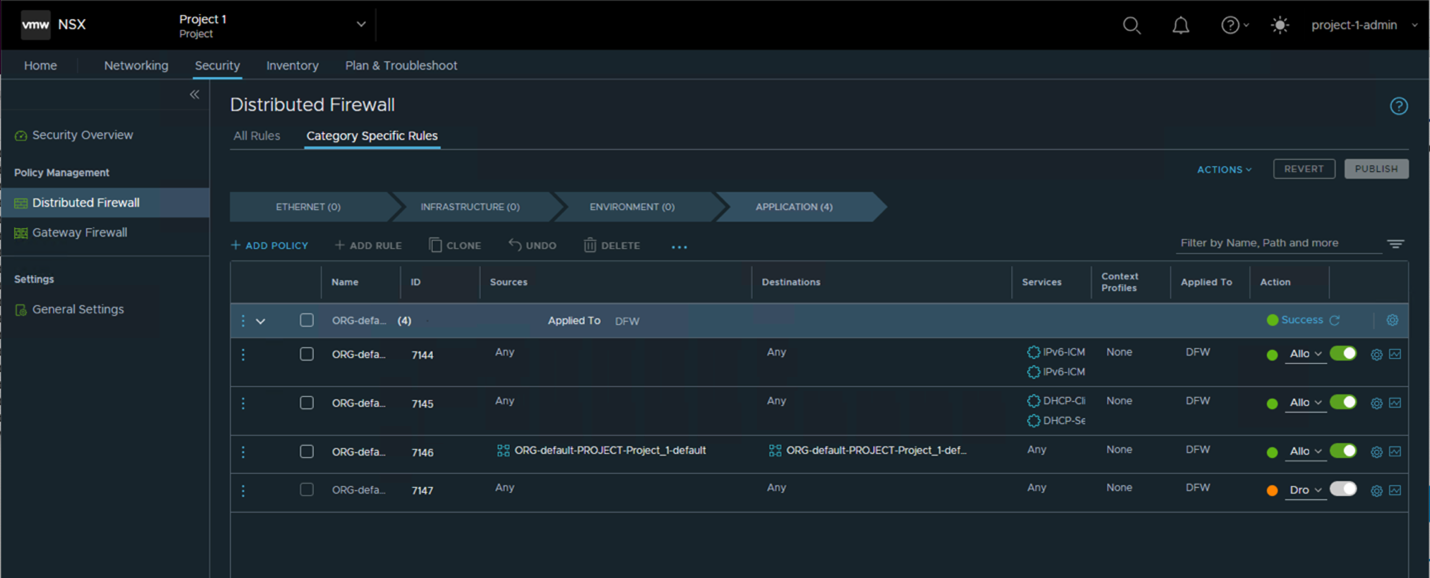Image resolution: width=1430 pixels, height=578 pixels.
Task: Open the ACTIONS dropdown menu
Action: point(1222,169)
